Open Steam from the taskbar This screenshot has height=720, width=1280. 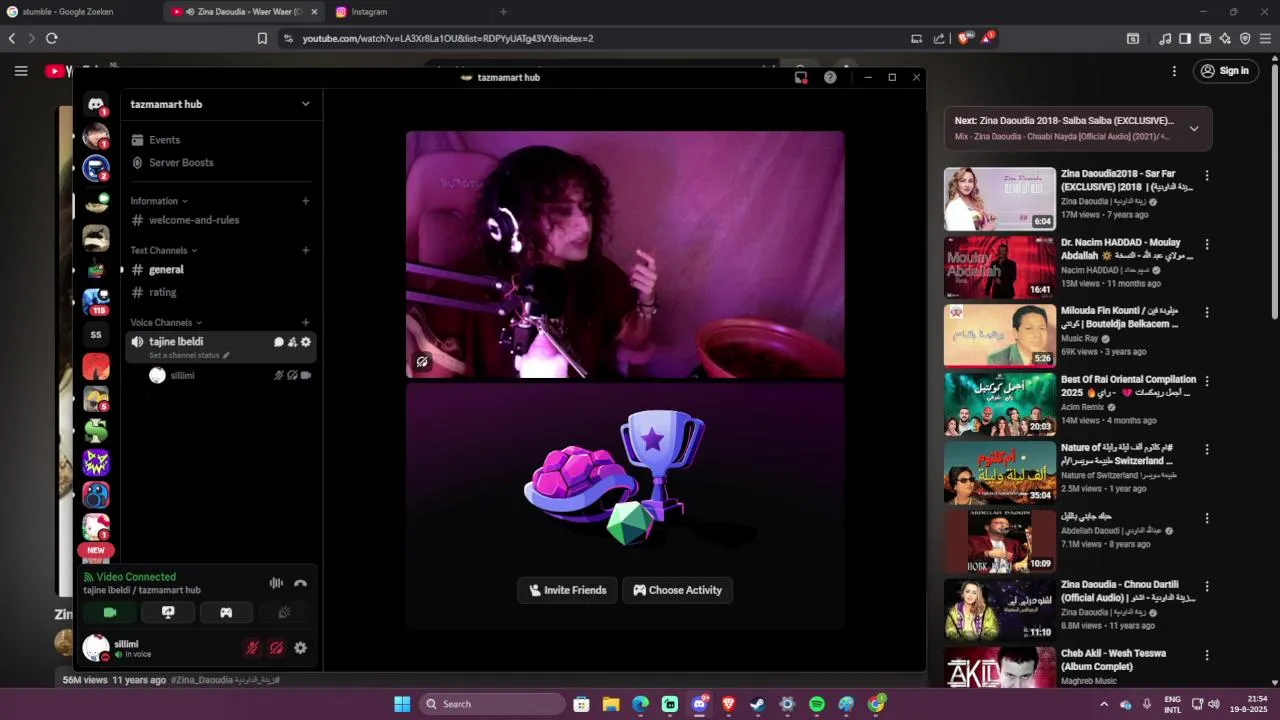(x=758, y=704)
